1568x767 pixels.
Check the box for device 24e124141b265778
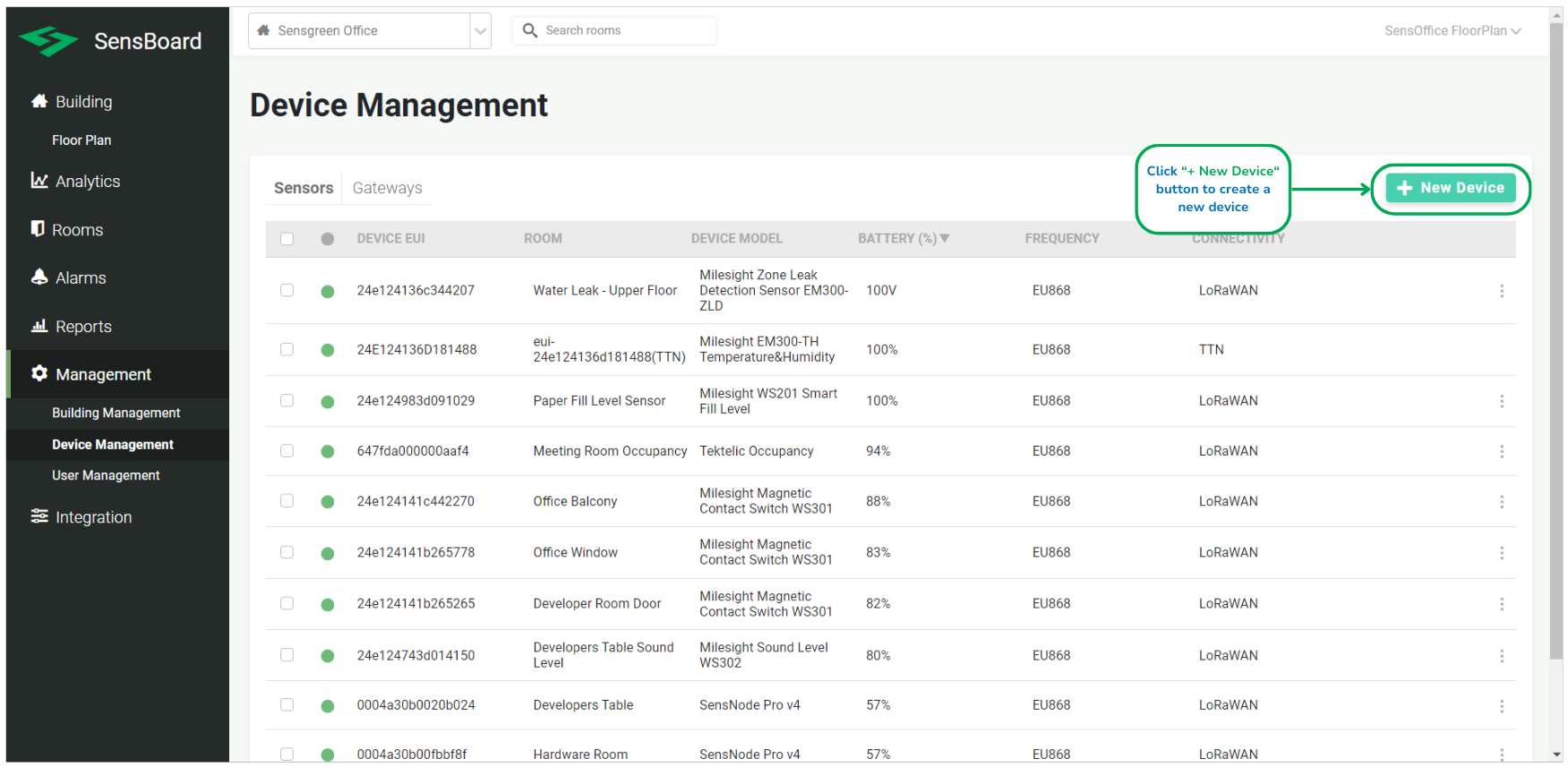coord(287,552)
